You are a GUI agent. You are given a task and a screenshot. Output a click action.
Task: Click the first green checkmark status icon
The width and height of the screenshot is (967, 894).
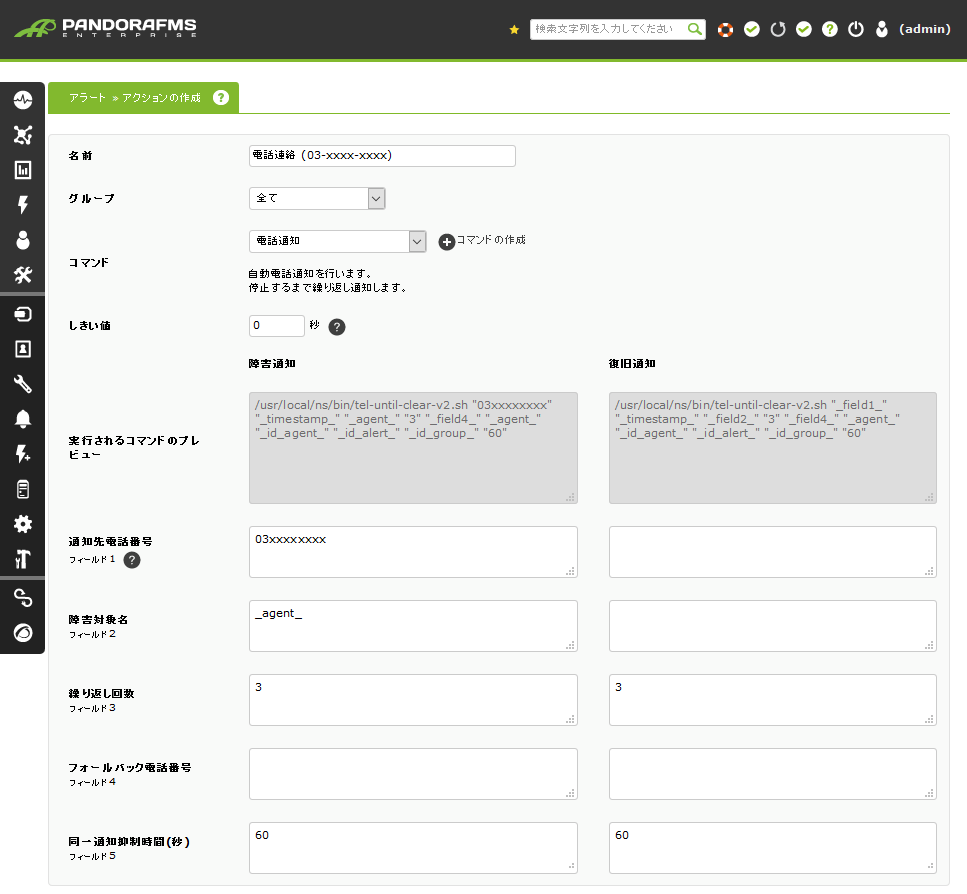(x=752, y=29)
